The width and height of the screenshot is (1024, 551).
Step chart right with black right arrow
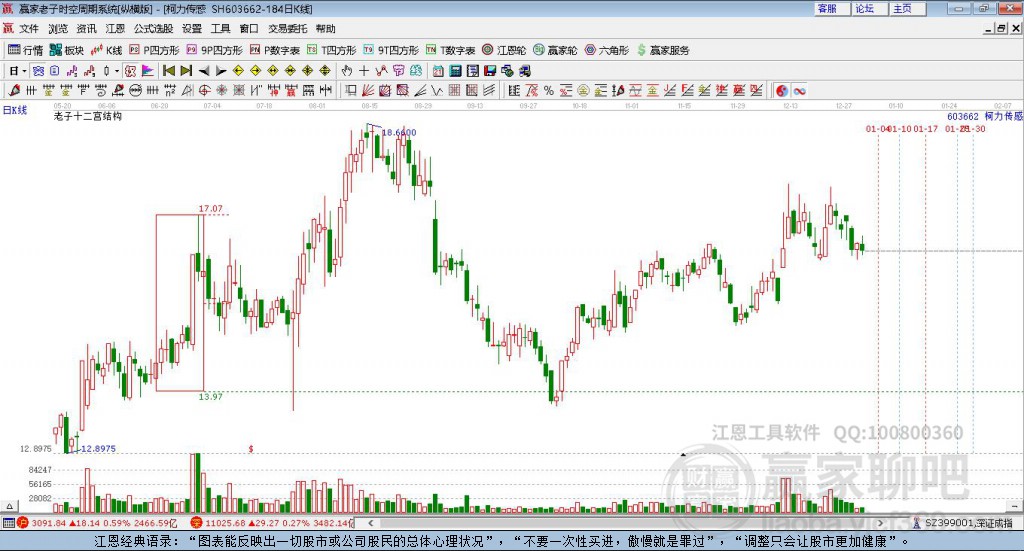(221, 71)
